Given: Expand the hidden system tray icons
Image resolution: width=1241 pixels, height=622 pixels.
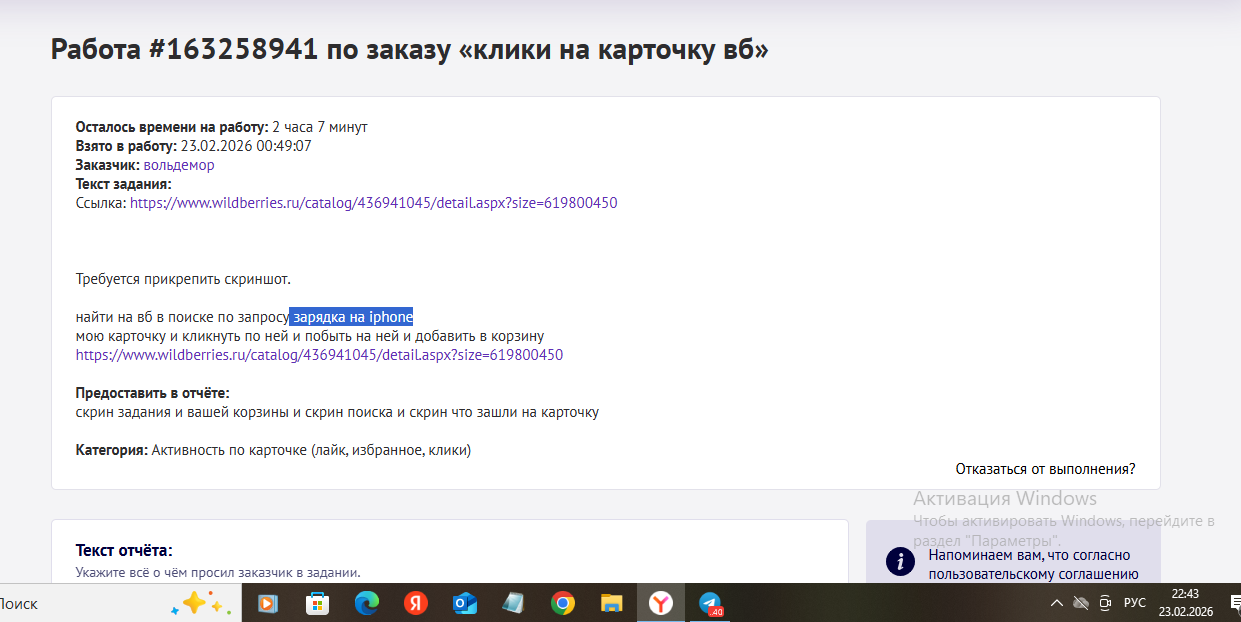Looking at the screenshot, I should [1057, 603].
